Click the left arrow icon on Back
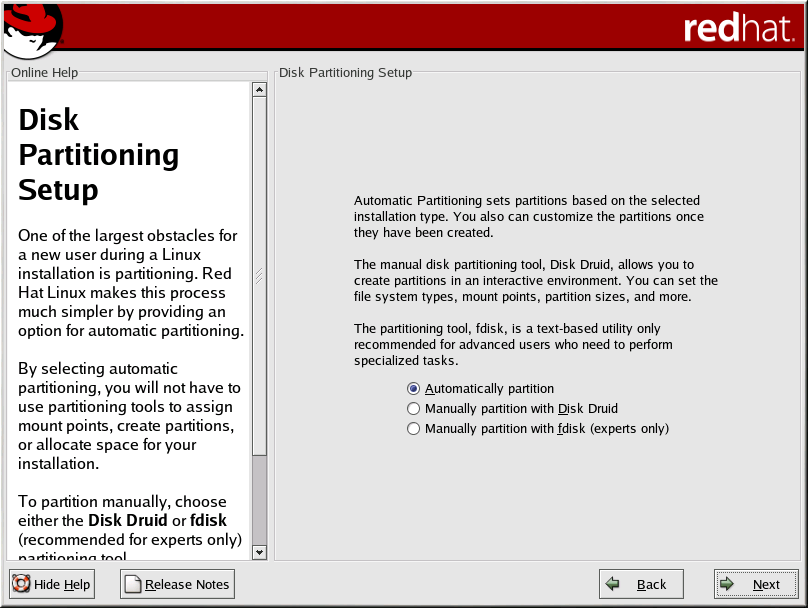This screenshot has width=808, height=608. pos(613,584)
